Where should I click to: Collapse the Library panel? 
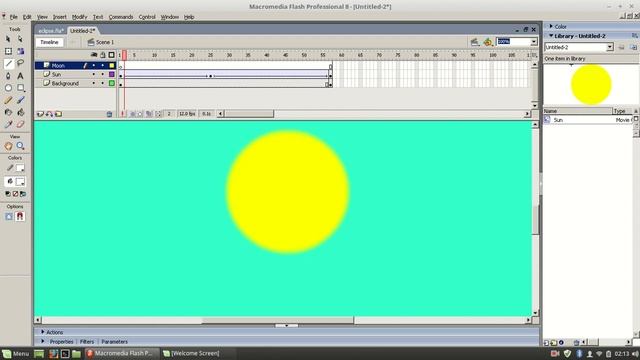[551, 36]
